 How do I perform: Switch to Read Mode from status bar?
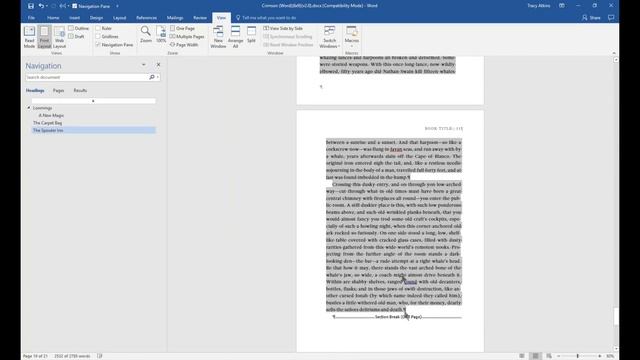tap(522, 356)
